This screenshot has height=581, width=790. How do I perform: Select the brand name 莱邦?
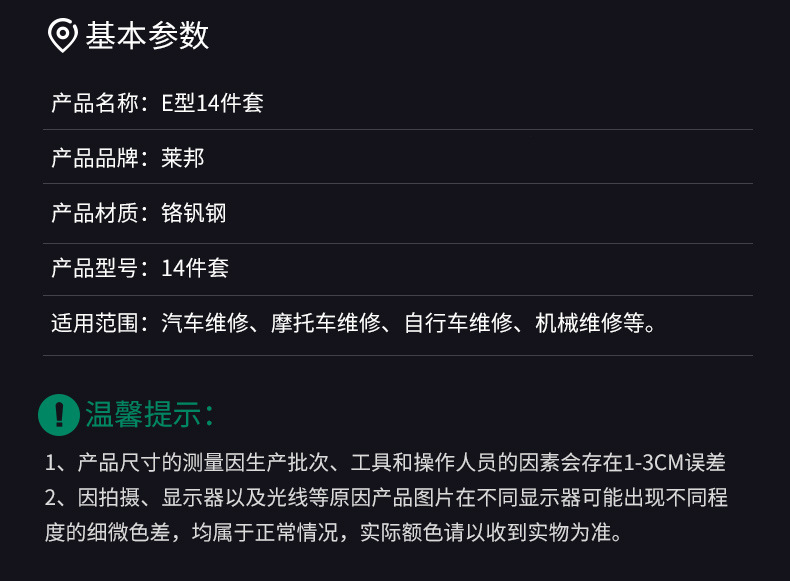click(183, 158)
